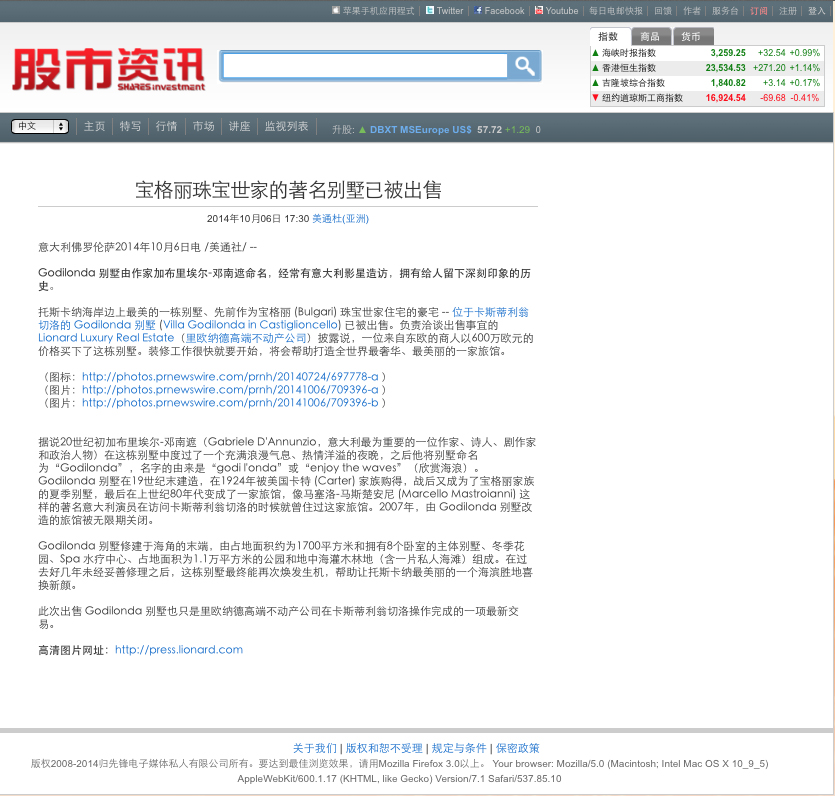Open the Twitter icon link
Image resolution: width=835 pixels, height=796 pixels.
(430, 10)
